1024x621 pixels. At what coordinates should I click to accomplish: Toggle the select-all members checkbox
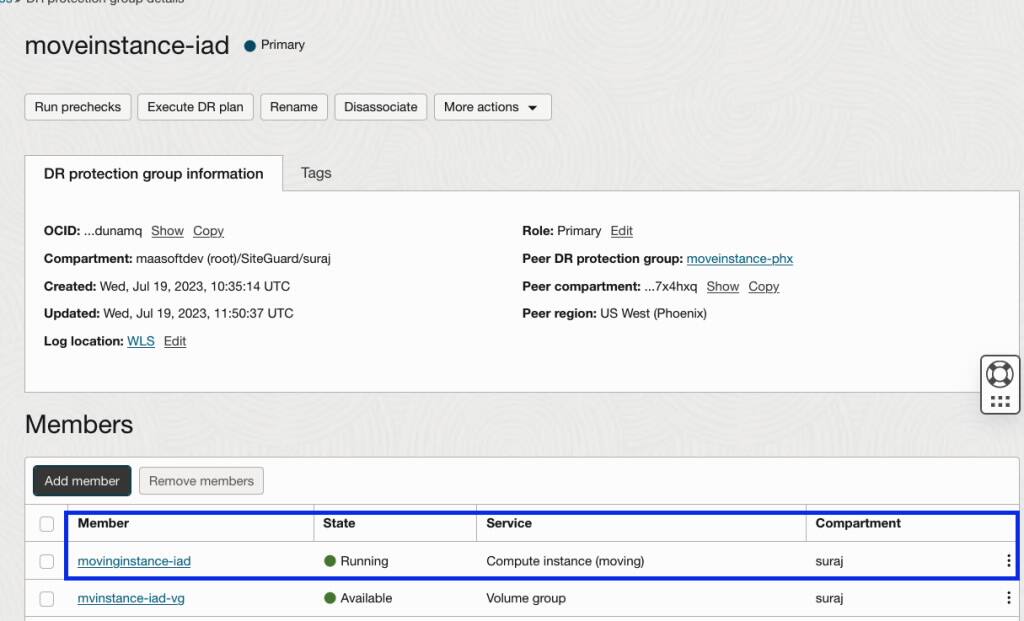46,524
